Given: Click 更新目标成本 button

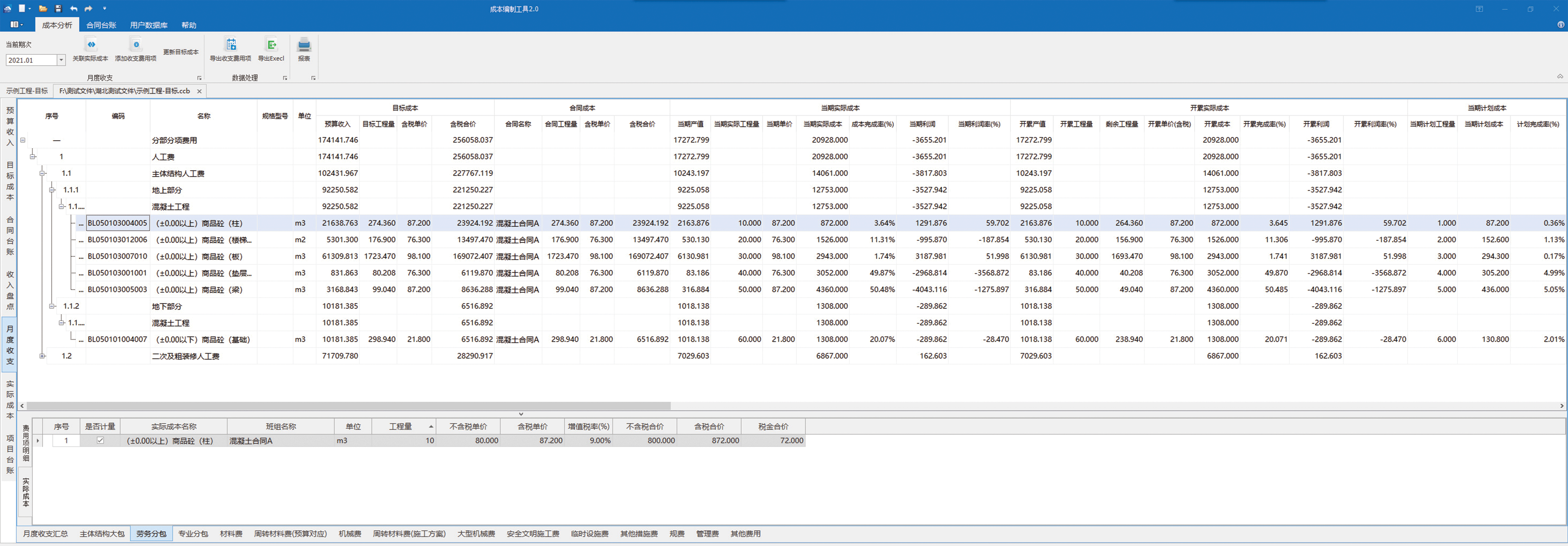Looking at the screenshot, I should pyautogui.click(x=181, y=52).
